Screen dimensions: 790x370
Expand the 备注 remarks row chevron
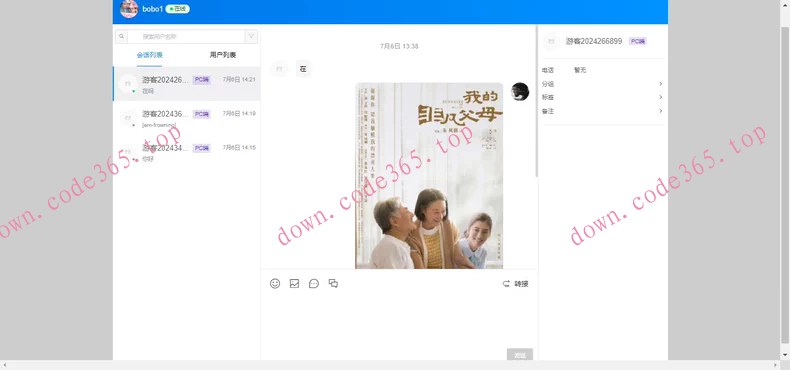click(x=661, y=111)
